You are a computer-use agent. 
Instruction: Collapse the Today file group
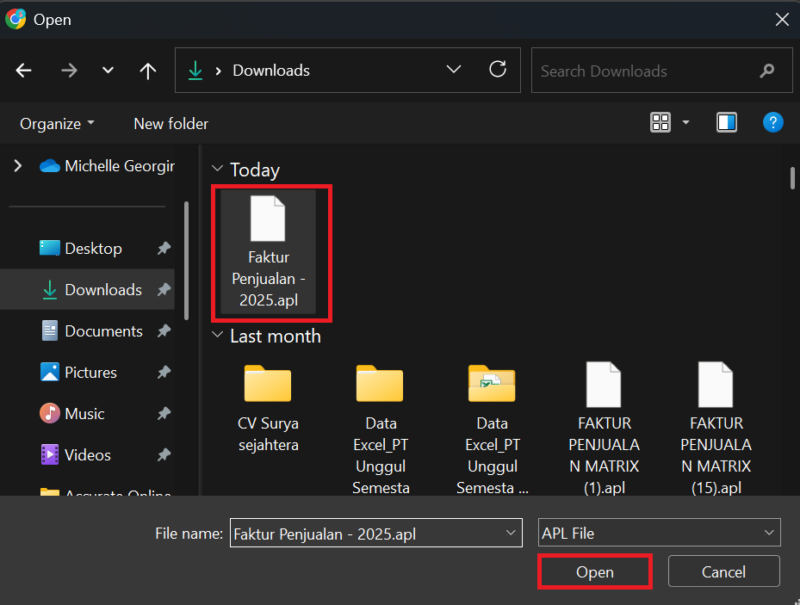tap(218, 170)
